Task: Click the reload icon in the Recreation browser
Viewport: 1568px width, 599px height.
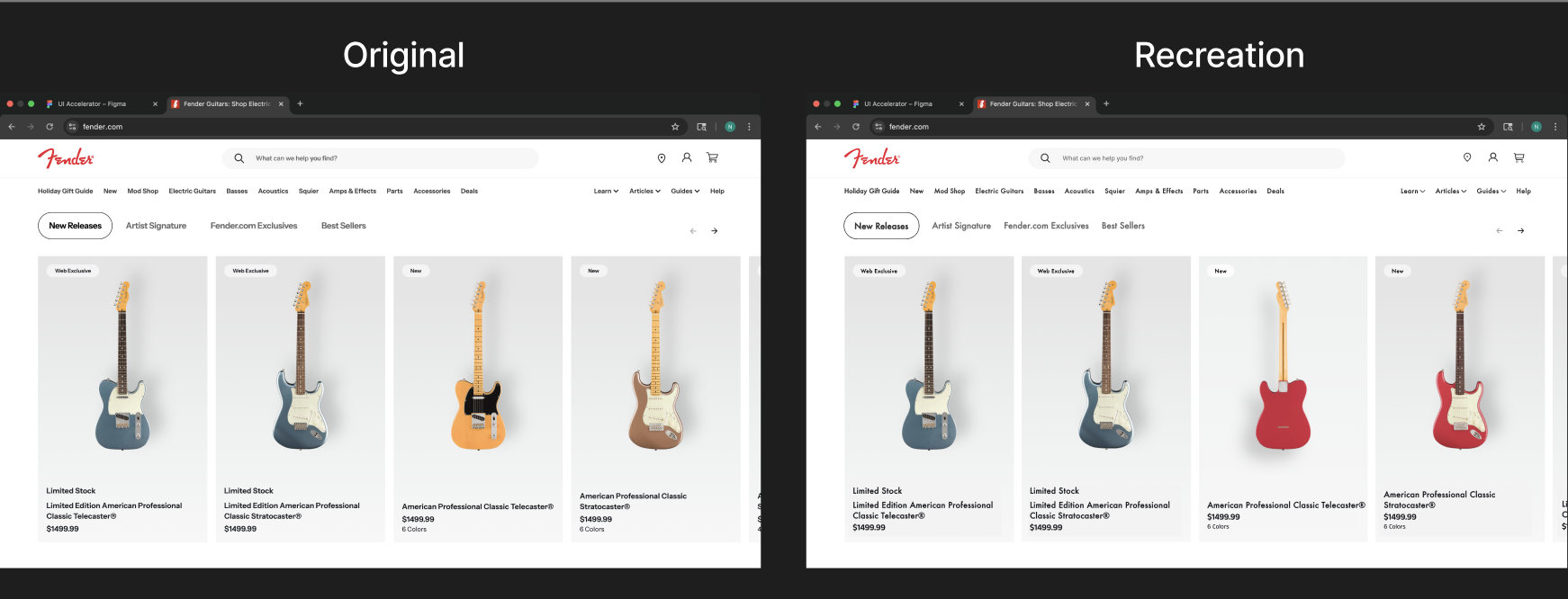Action: tap(856, 127)
